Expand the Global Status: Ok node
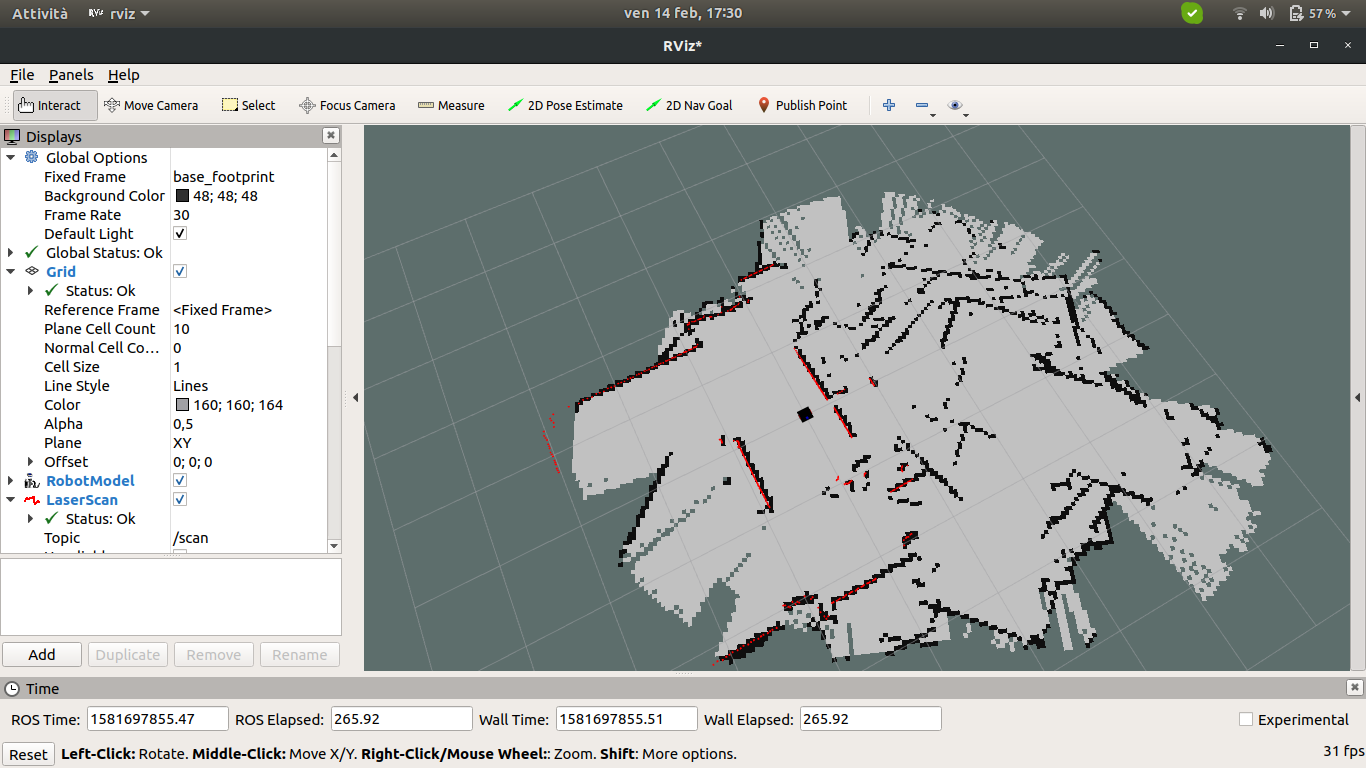The image size is (1366, 768). pyautogui.click(x=11, y=252)
